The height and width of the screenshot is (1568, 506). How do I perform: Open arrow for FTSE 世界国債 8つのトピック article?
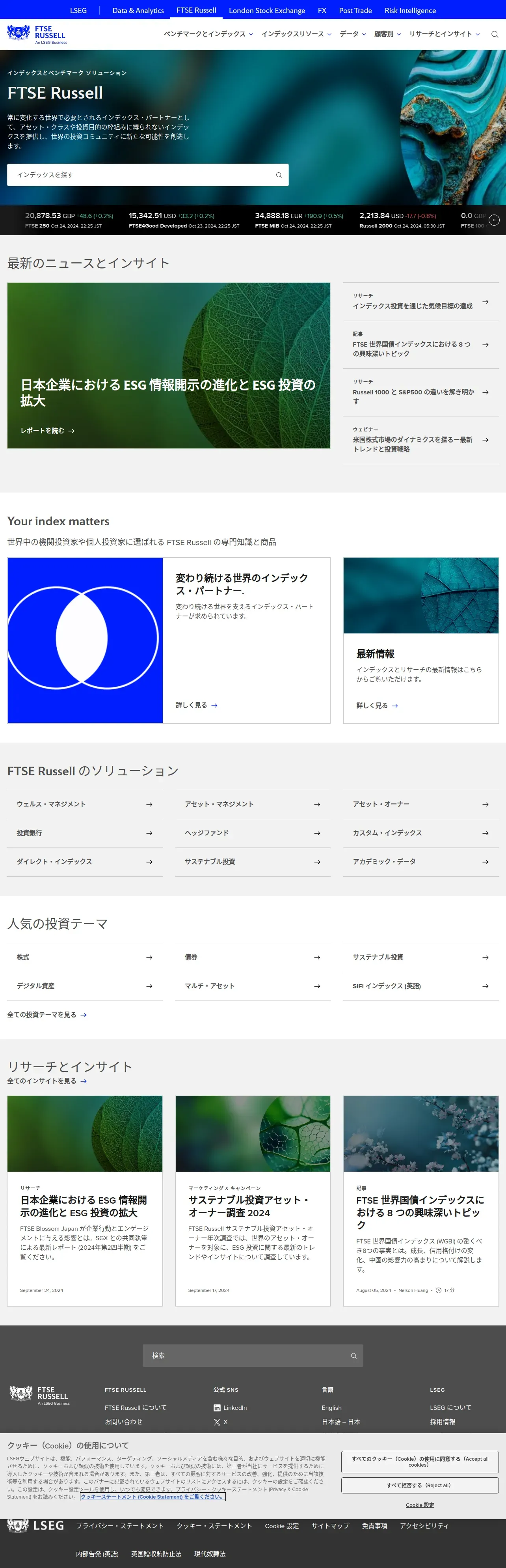486,345
